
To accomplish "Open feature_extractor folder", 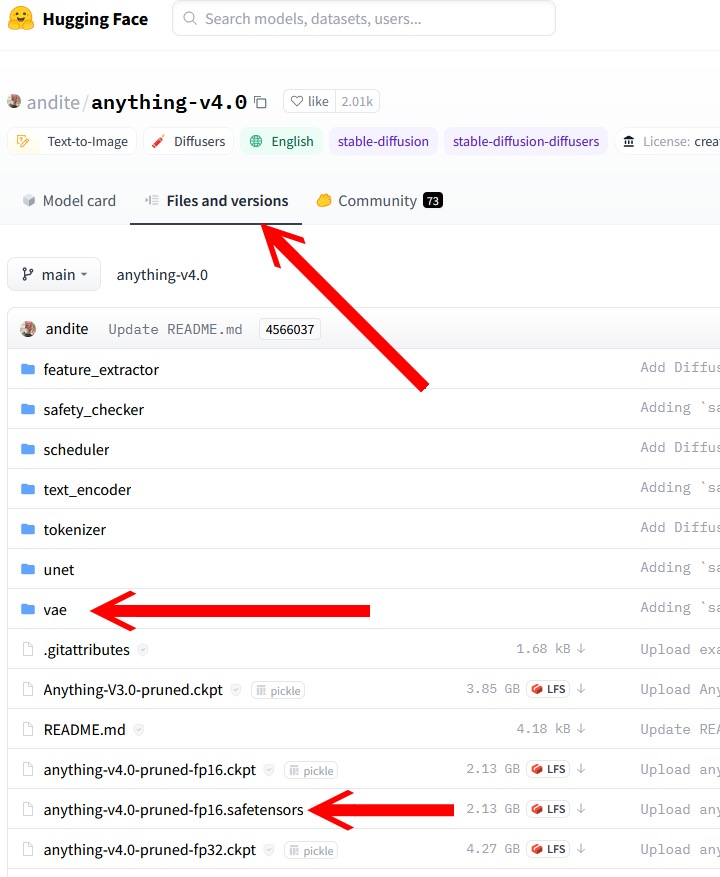I will (101, 370).
